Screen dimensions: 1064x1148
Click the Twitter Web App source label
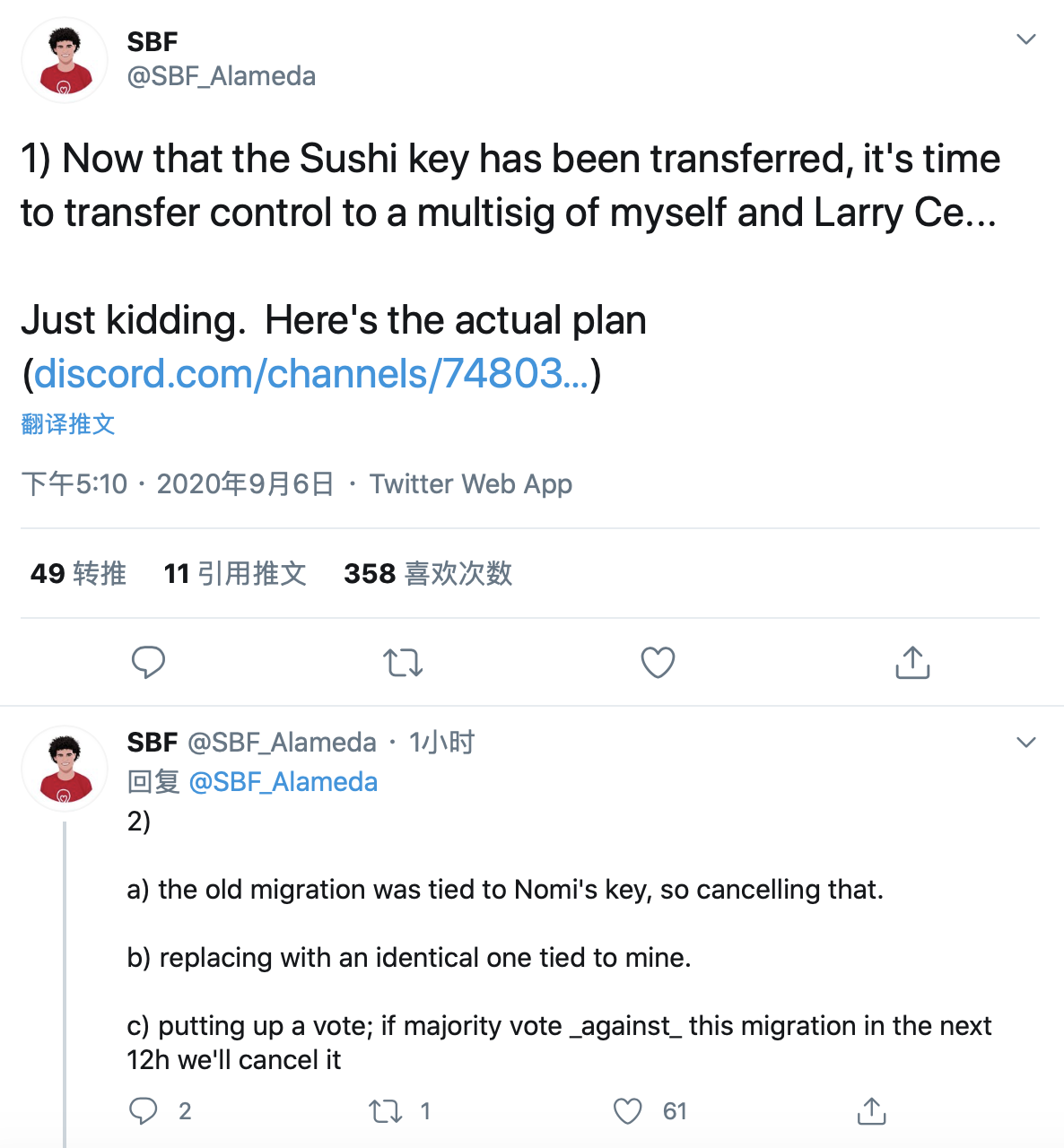(471, 484)
